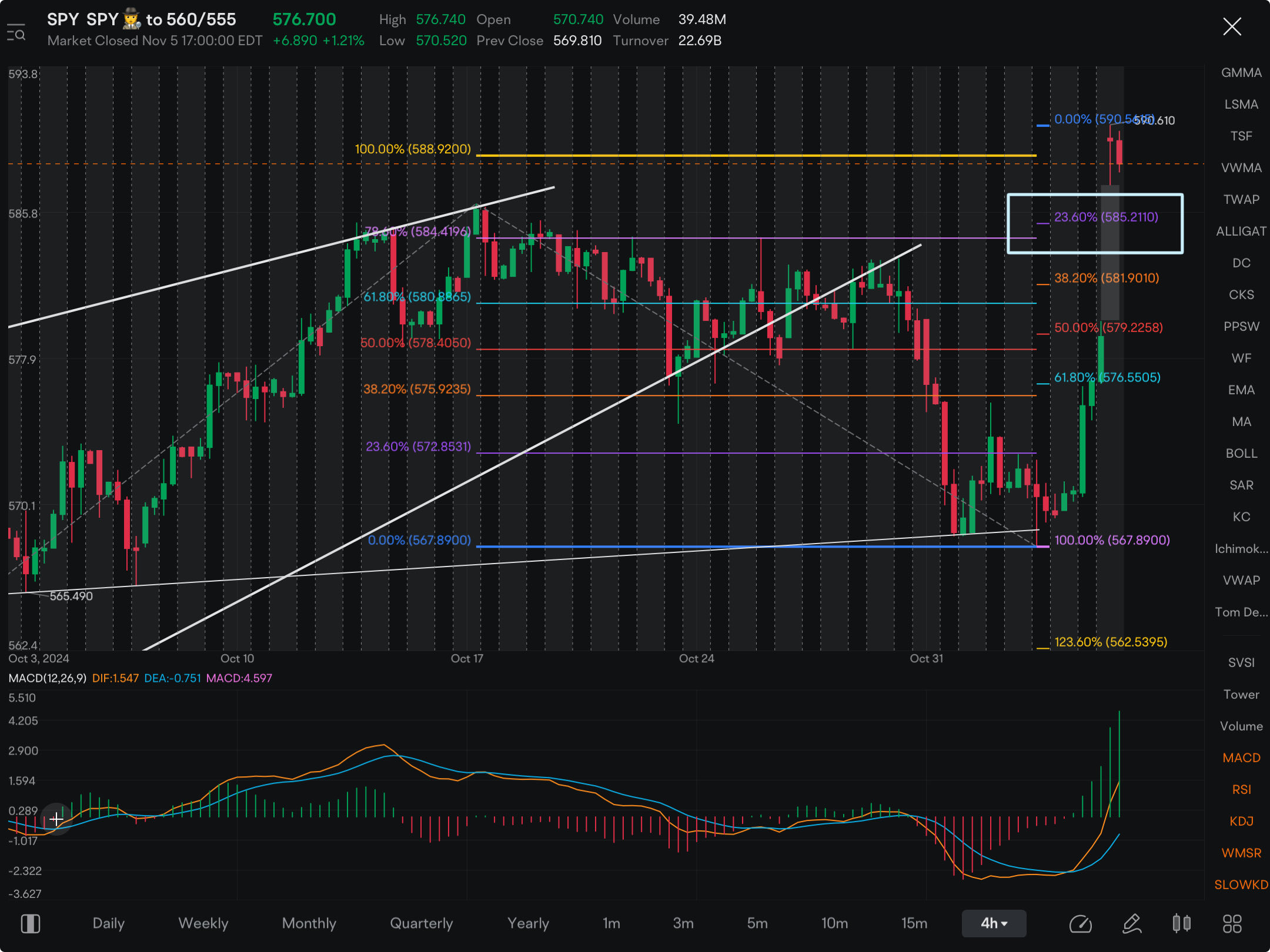Select the 23.60% (572.8531) Fibonacci label
The width and height of the screenshot is (1270, 952).
[x=418, y=447]
